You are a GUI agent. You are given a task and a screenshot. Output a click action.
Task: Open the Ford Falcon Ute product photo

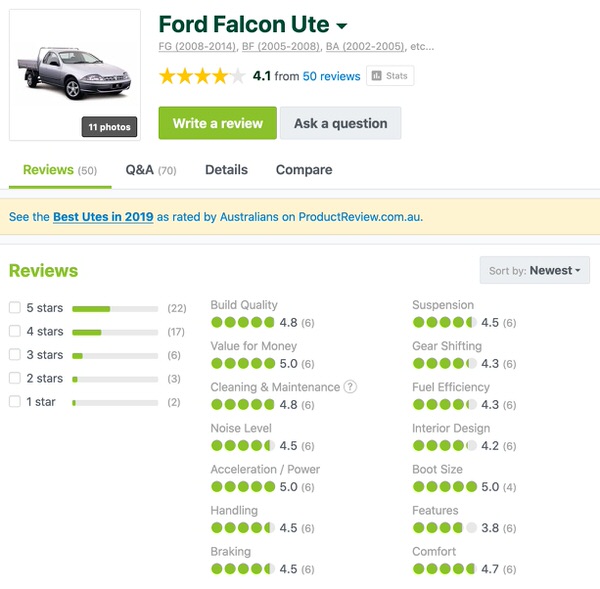tap(75, 75)
